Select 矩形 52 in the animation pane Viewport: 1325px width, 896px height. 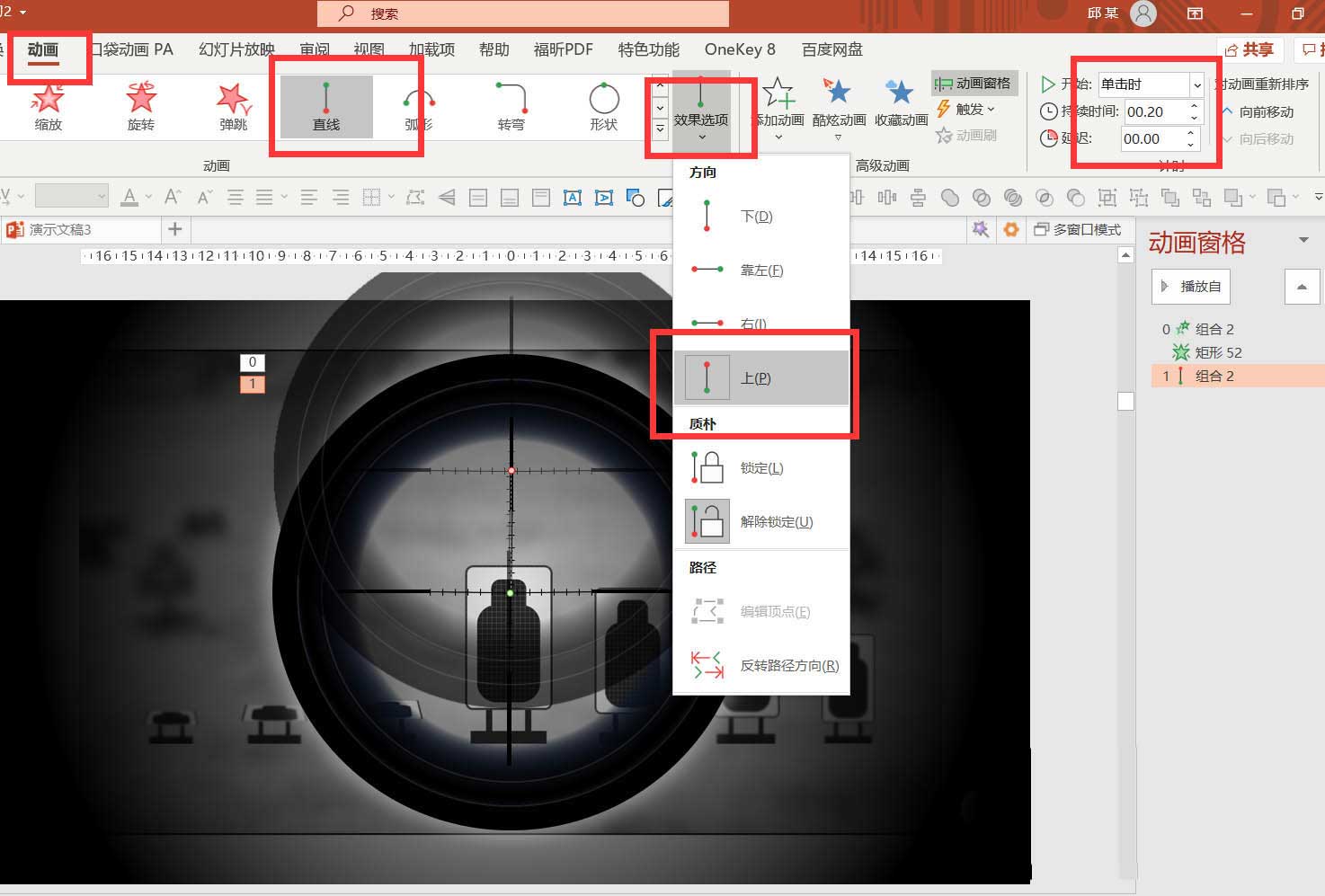point(1218,352)
